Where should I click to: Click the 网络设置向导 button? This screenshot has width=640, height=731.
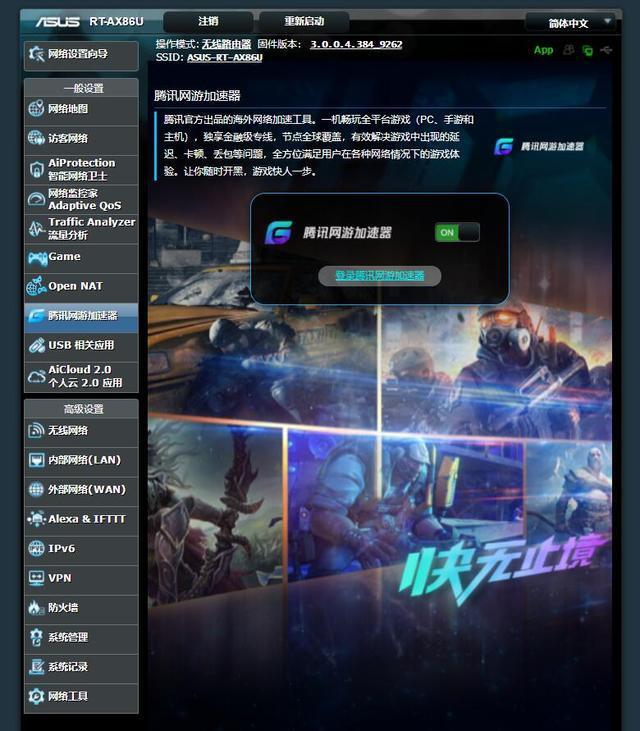pos(81,54)
